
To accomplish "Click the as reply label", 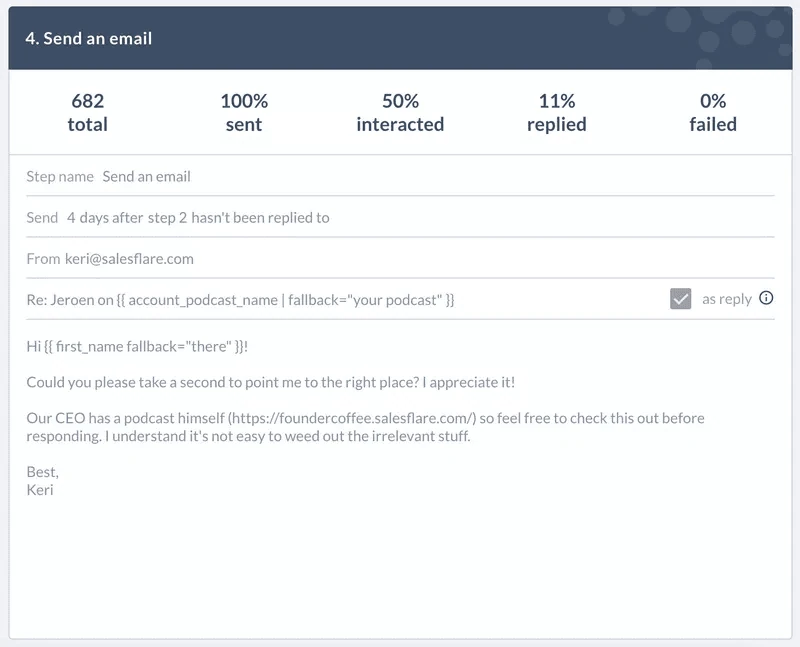I will pos(727,299).
